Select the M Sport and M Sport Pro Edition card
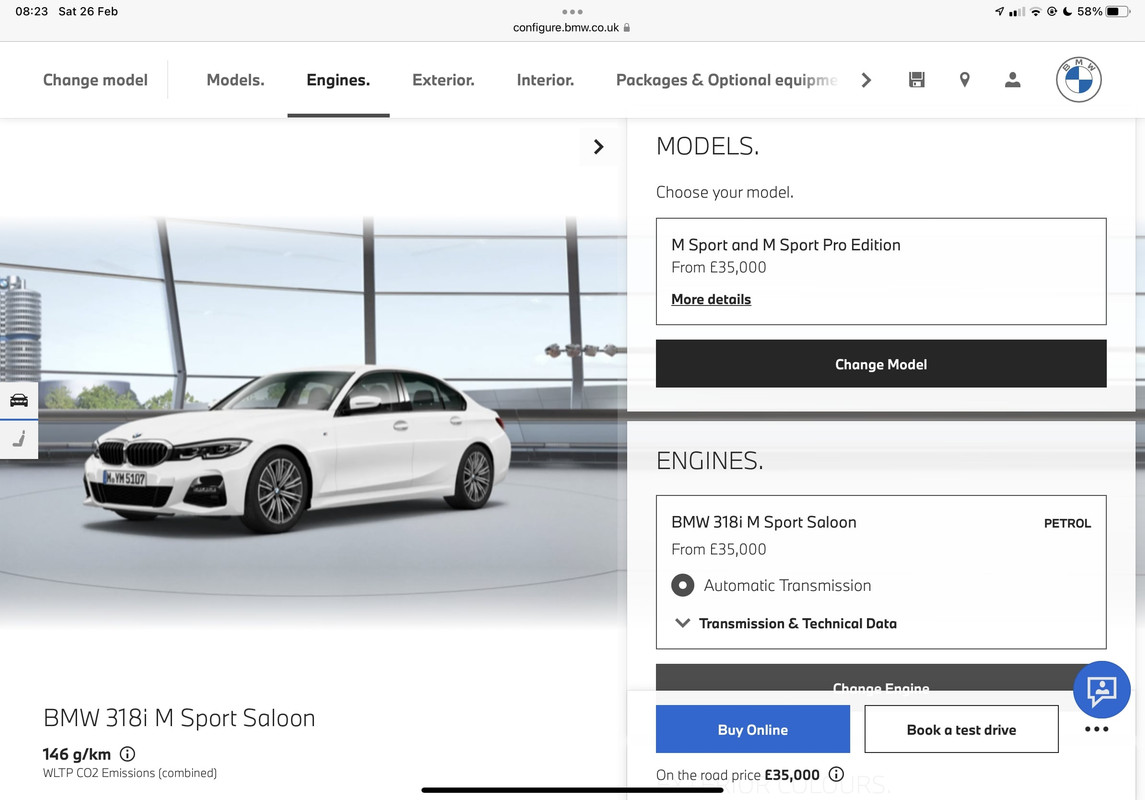 (881, 272)
